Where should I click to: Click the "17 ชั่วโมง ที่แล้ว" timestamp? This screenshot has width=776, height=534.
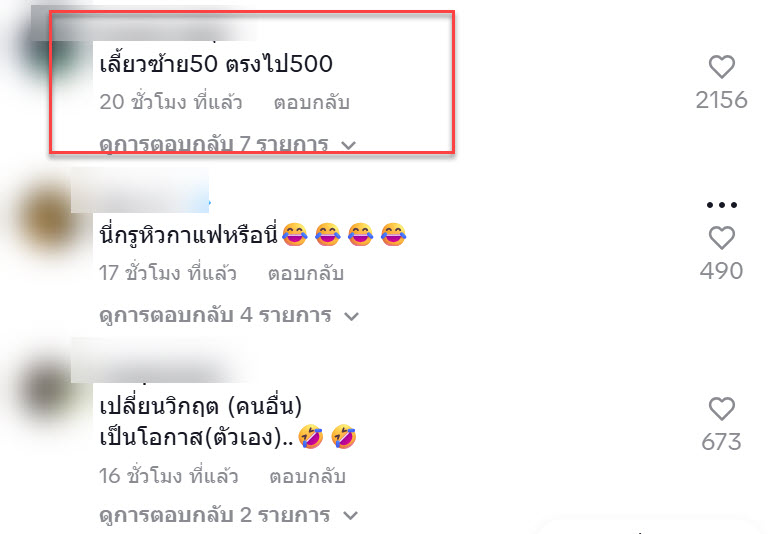pyautogui.click(x=168, y=273)
